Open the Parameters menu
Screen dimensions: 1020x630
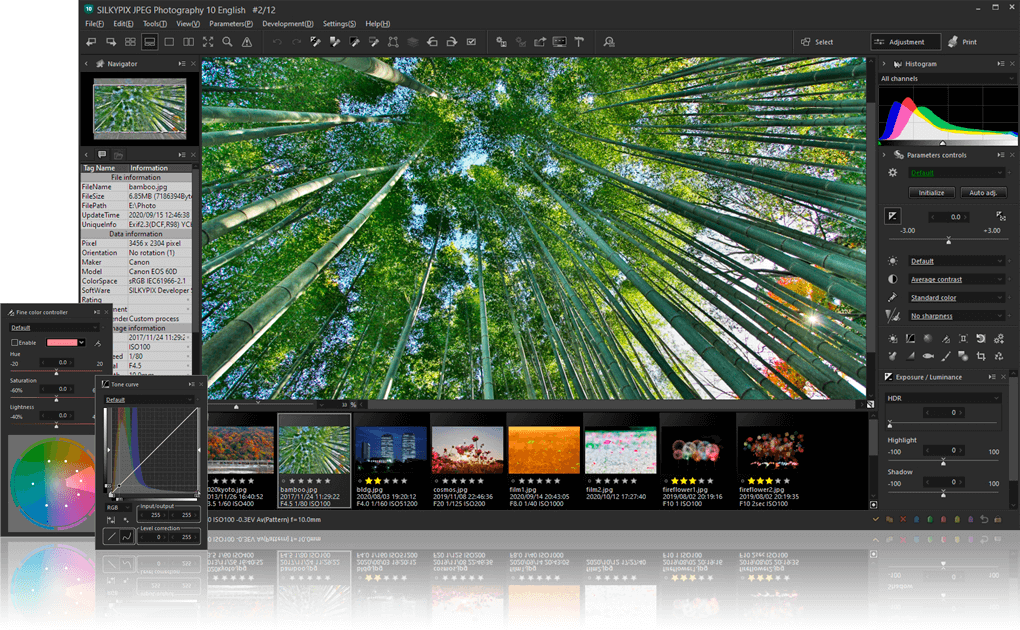(x=232, y=23)
